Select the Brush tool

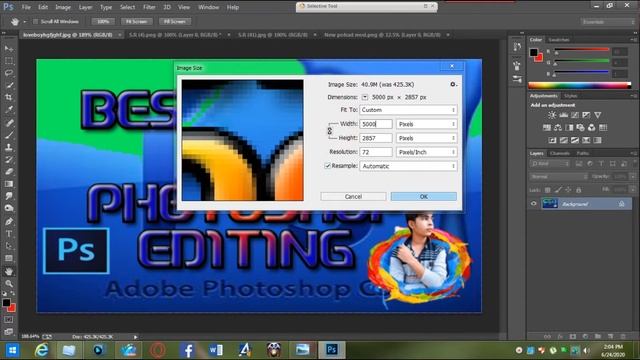[9, 135]
